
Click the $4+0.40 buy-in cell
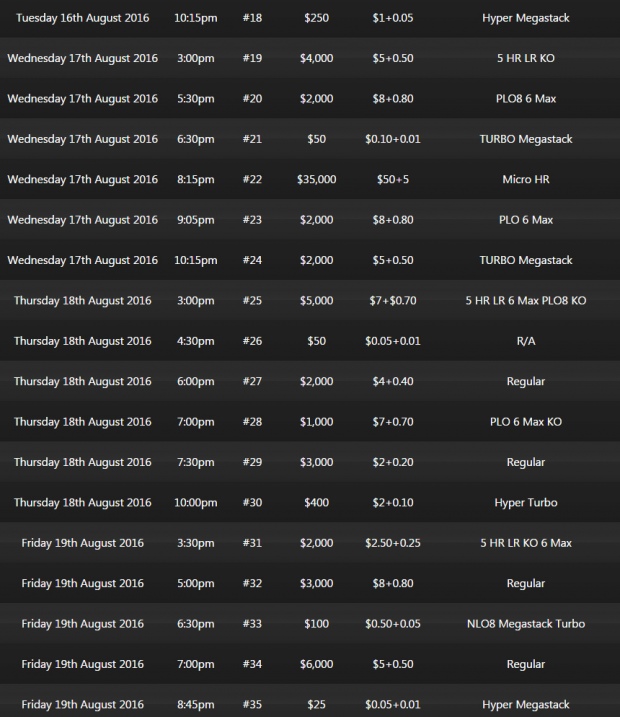(x=393, y=381)
